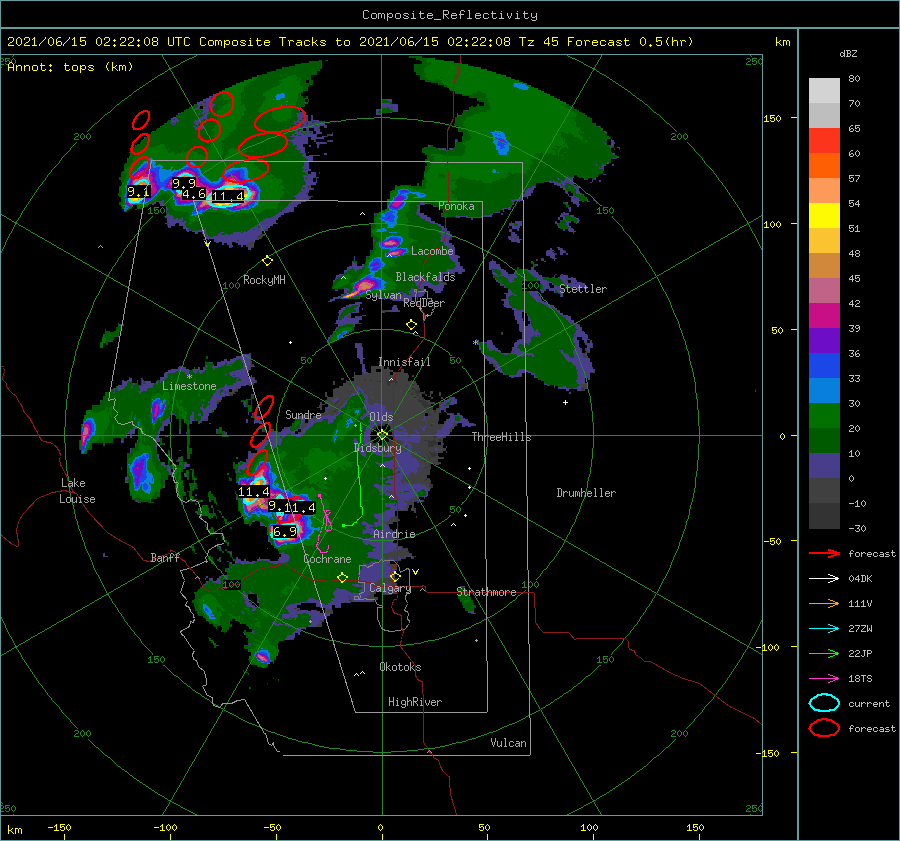This screenshot has width=900, height=841.
Task: Click the yellow 51 dBZ color swatch
Action: 824,215
